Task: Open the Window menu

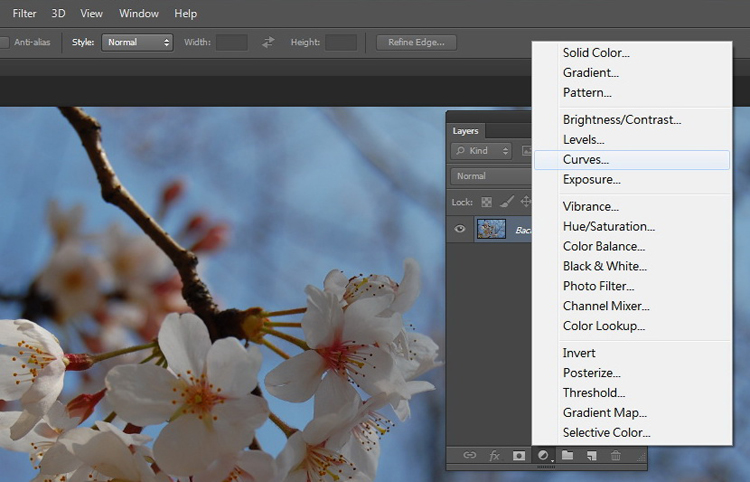Action: (x=139, y=13)
